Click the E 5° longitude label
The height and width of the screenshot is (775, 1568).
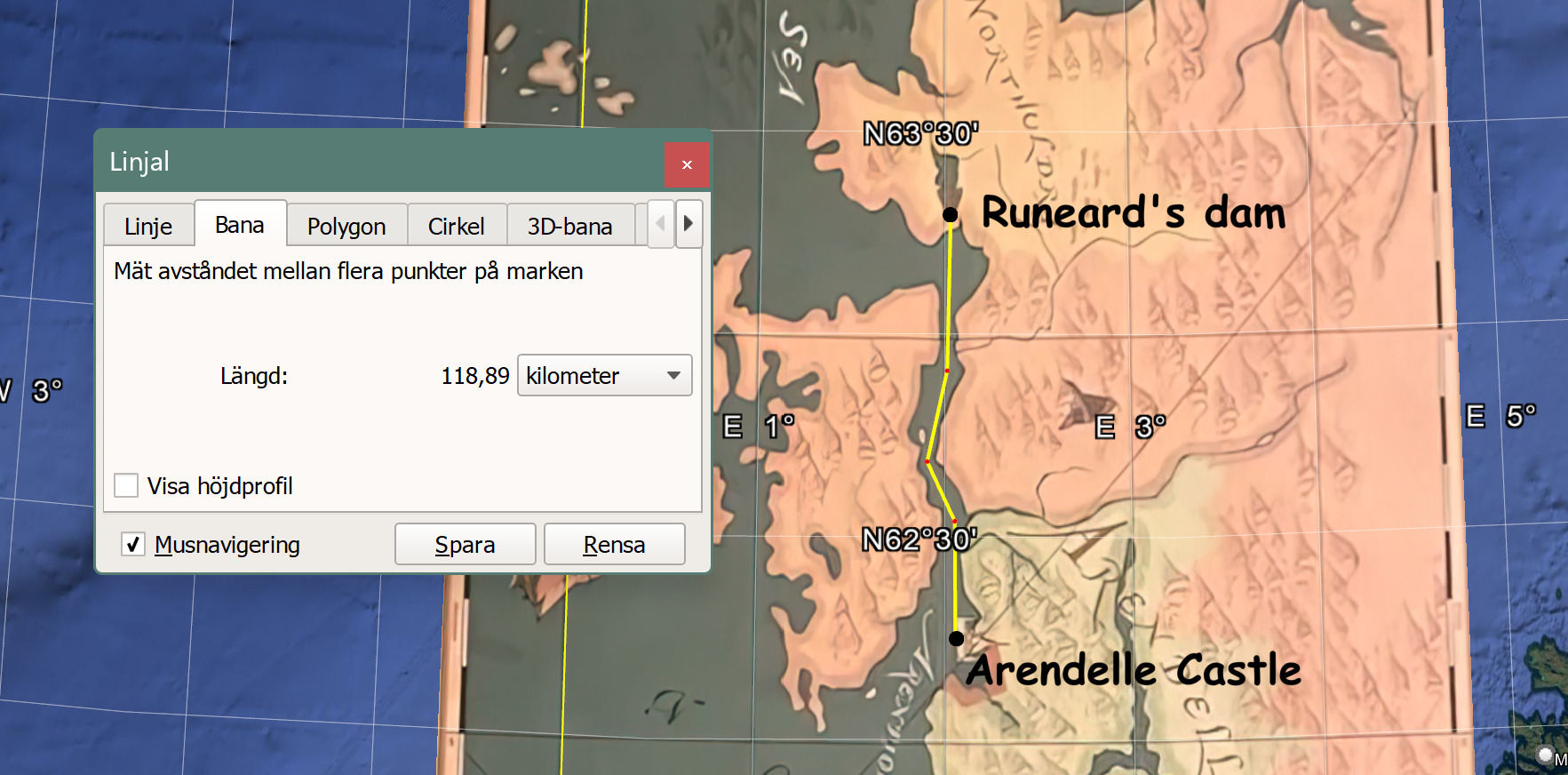(x=1500, y=416)
